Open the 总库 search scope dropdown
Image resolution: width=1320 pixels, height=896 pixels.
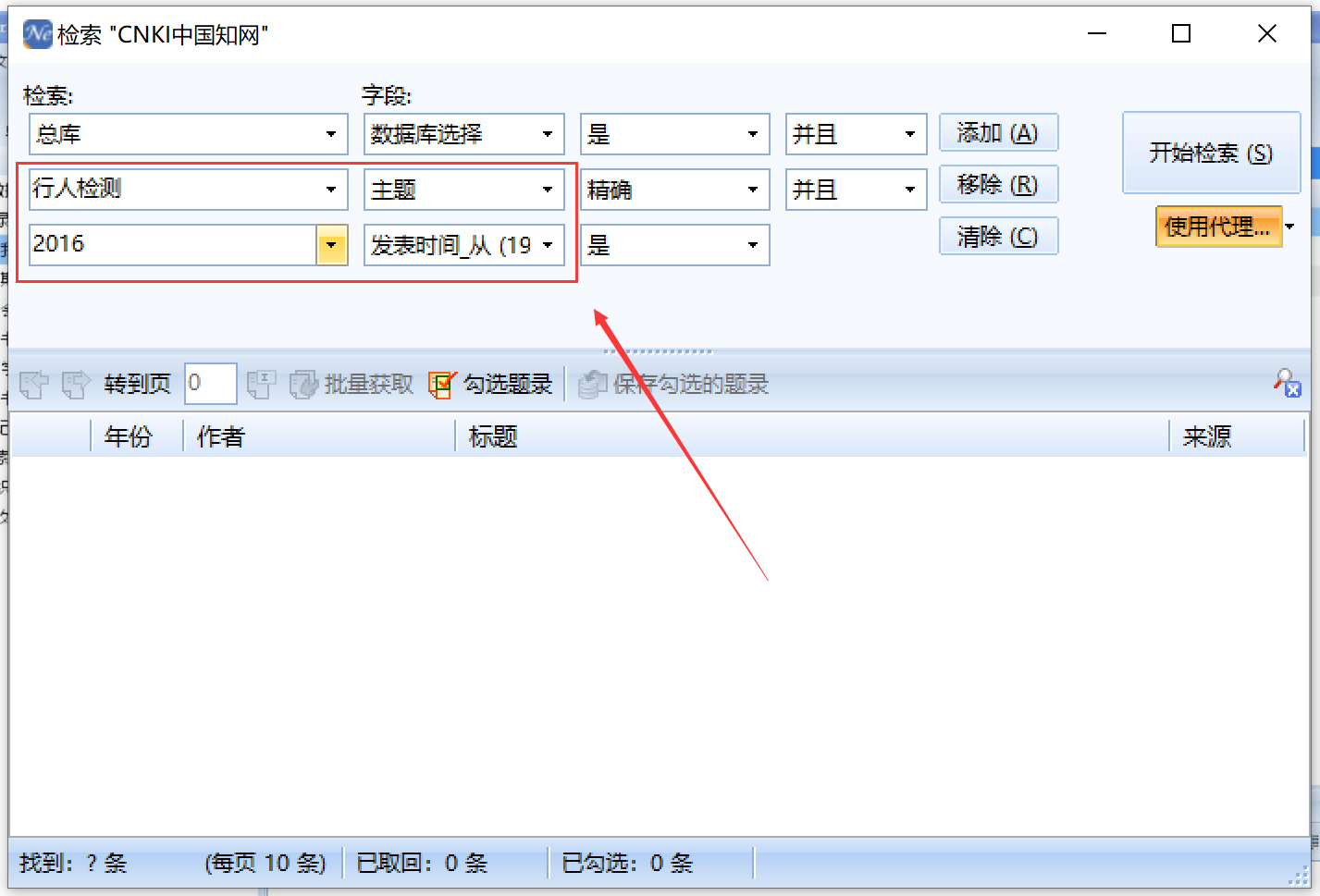(332, 133)
